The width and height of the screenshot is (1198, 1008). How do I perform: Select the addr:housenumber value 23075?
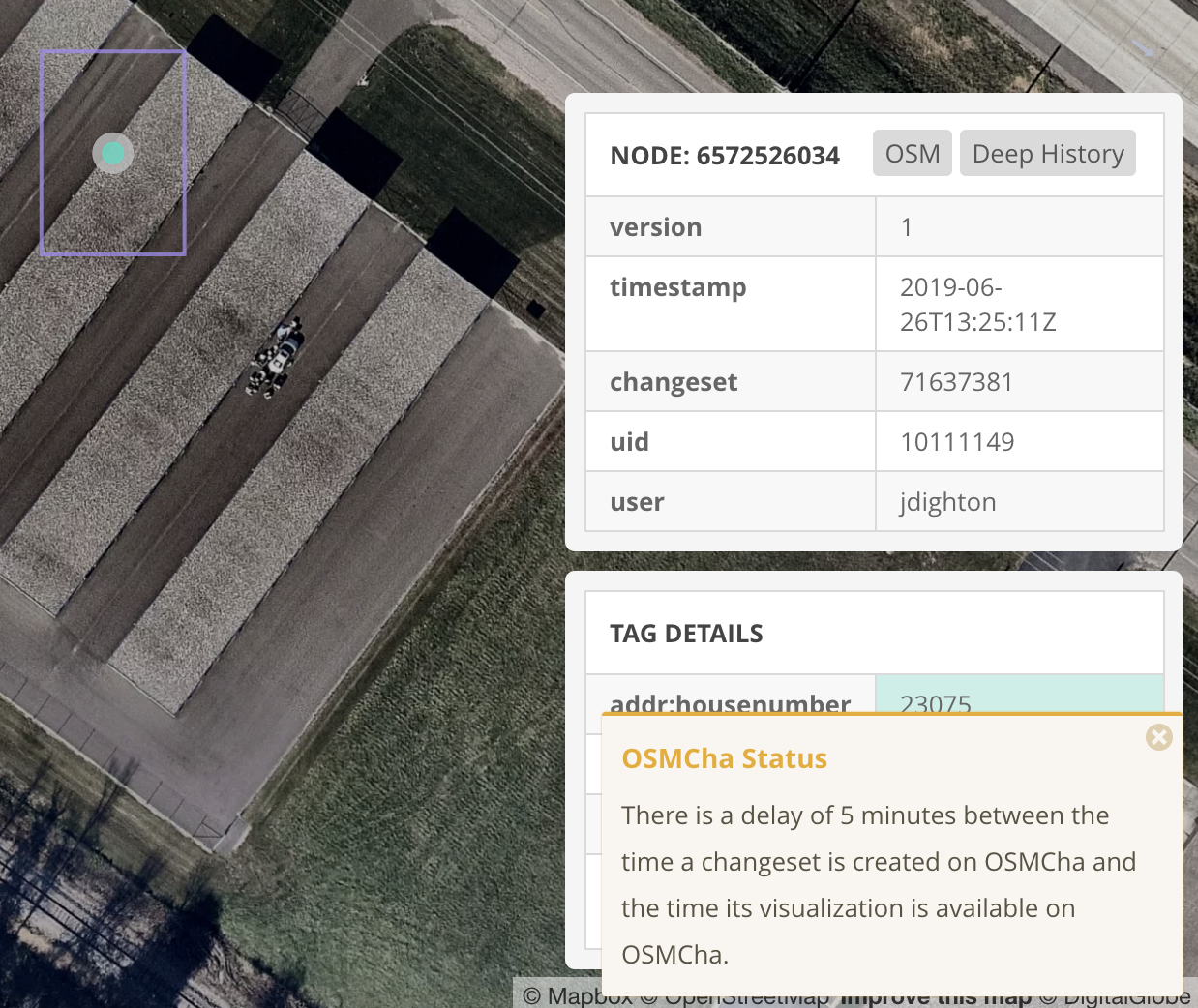[x=936, y=705]
